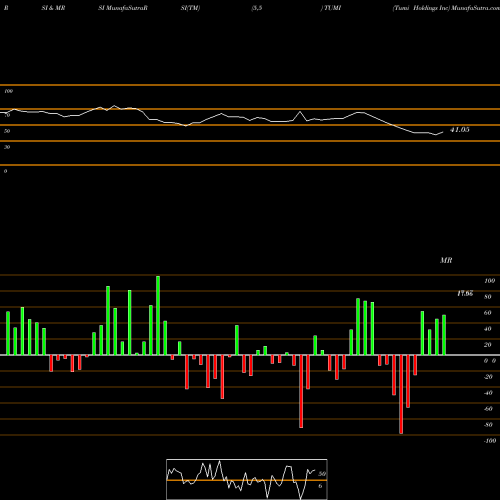Click the MR axis label 40
The height and width of the screenshot is (500, 500).
488,329
